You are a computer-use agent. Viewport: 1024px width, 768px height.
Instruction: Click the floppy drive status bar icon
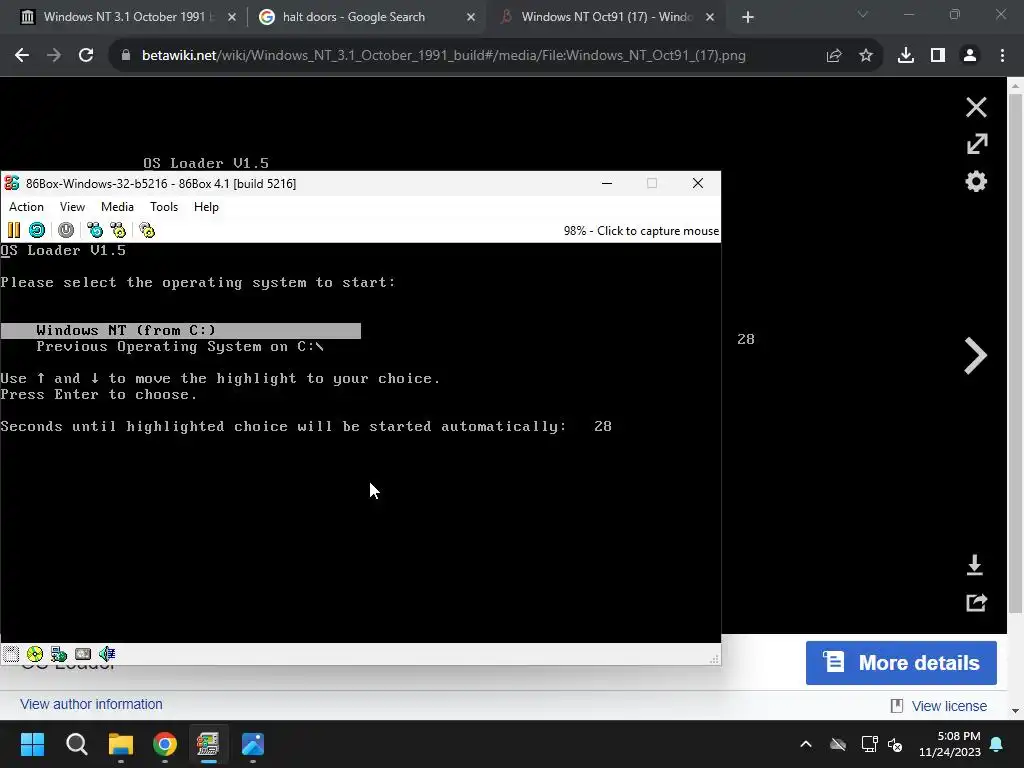coord(11,654)
